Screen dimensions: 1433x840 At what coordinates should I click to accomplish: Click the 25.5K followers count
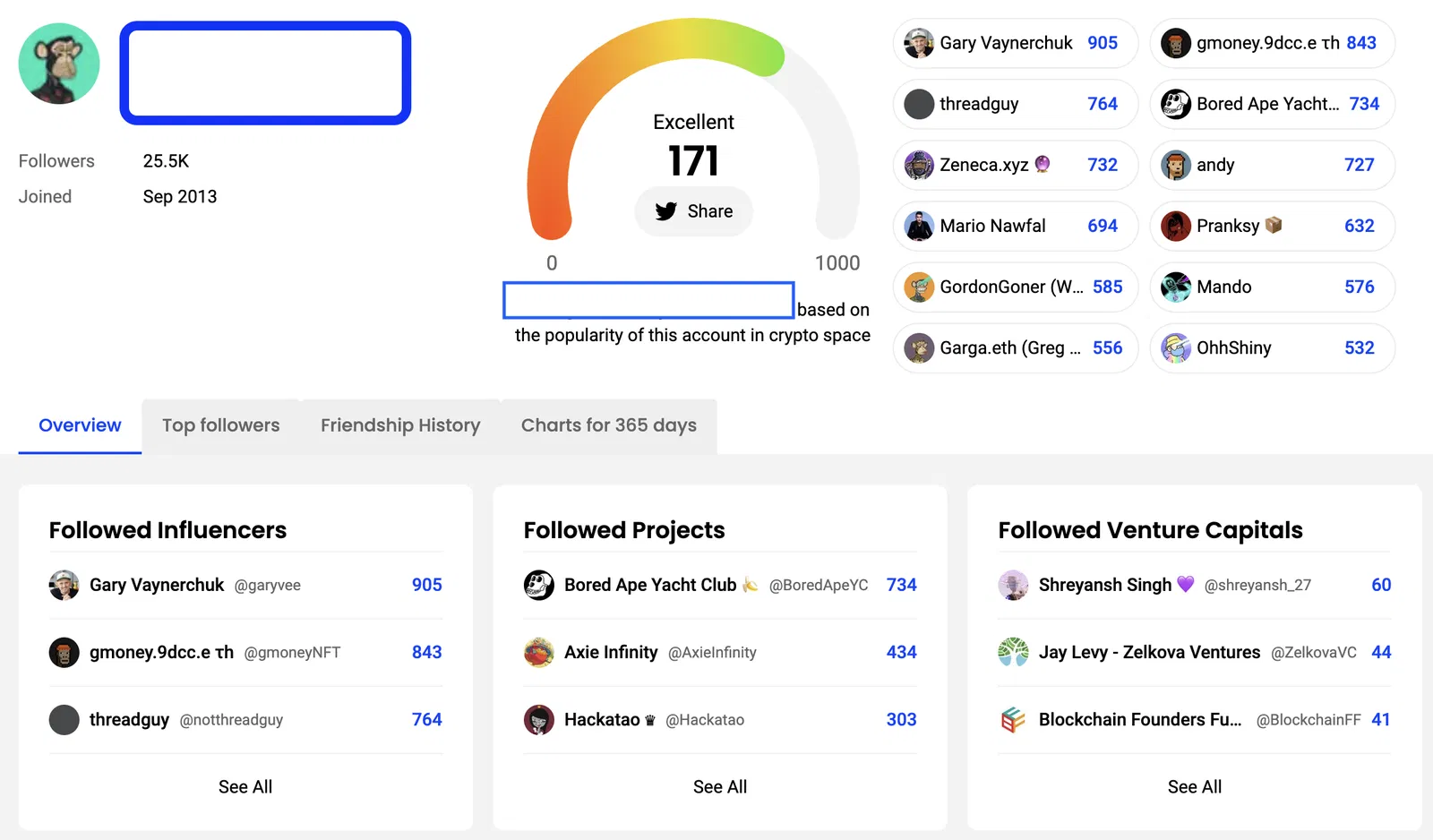tap(166, 161)
